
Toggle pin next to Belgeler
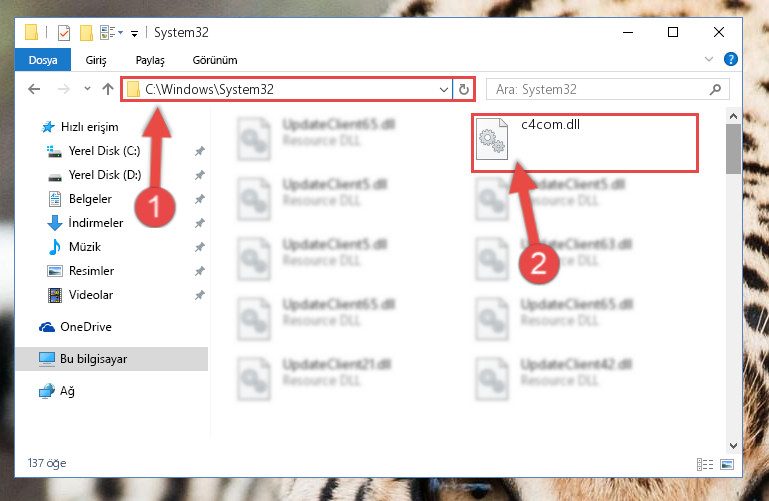[199, 199]
